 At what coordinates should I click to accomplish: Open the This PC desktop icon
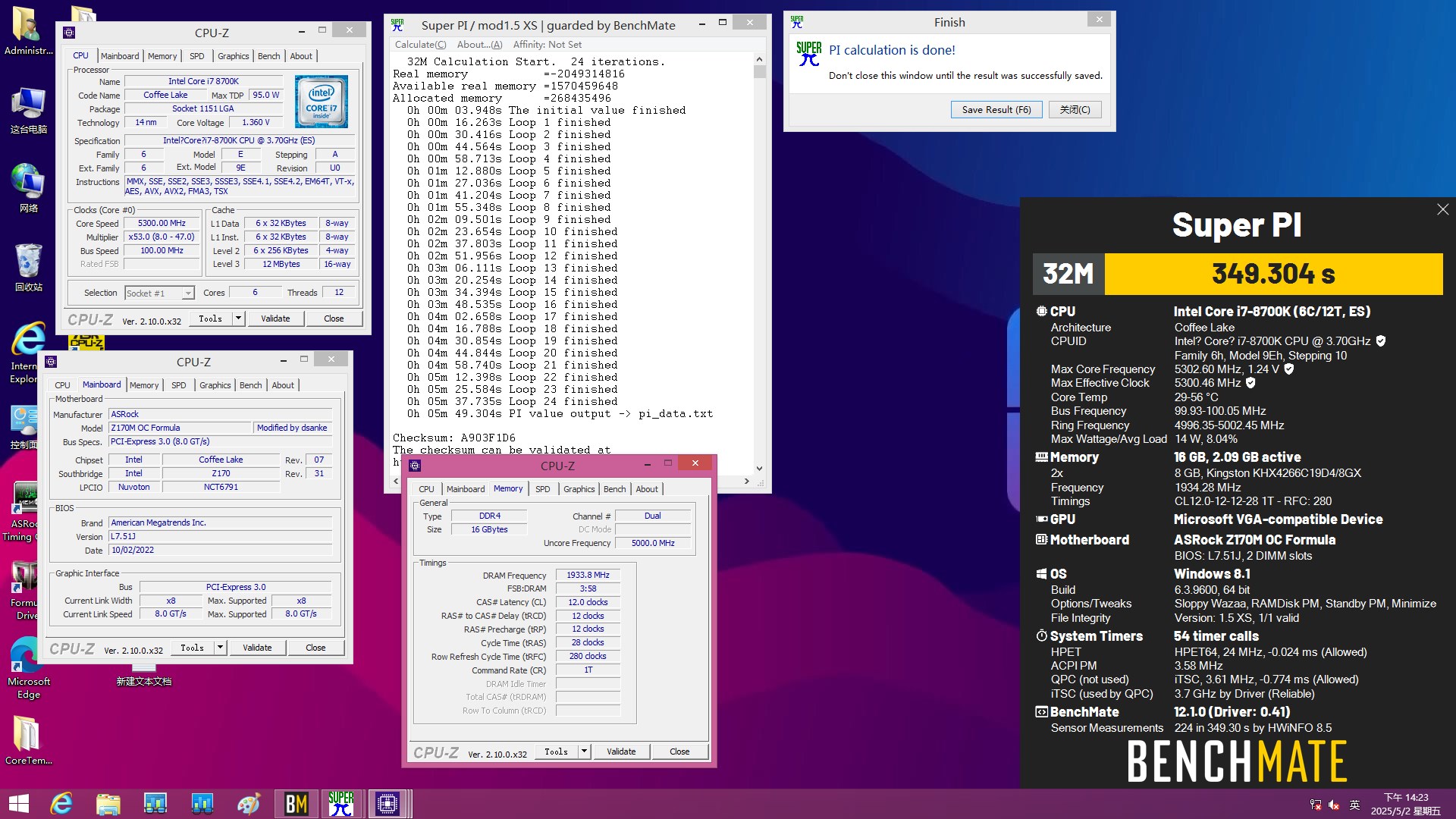[x=28, y=110]
